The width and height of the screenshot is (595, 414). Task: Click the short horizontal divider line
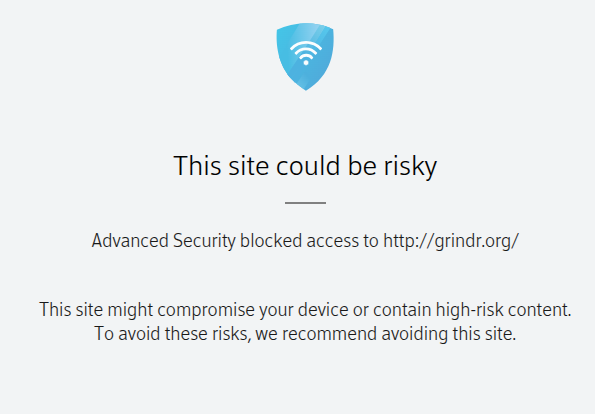(x=305, y=203)
